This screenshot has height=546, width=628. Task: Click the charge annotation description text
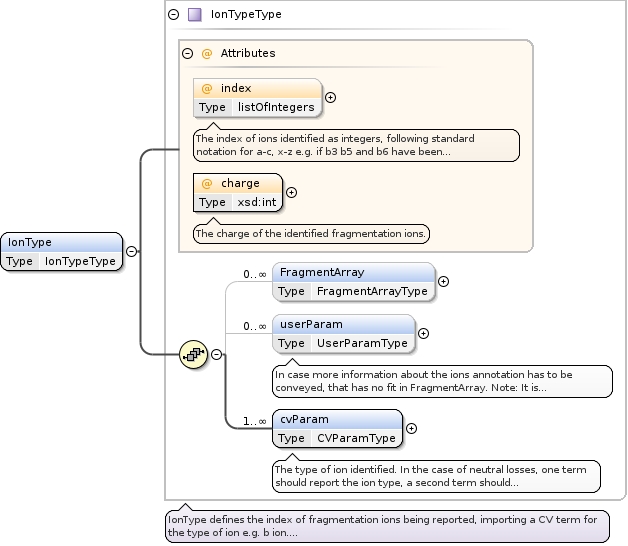click(x=311, y=234)
